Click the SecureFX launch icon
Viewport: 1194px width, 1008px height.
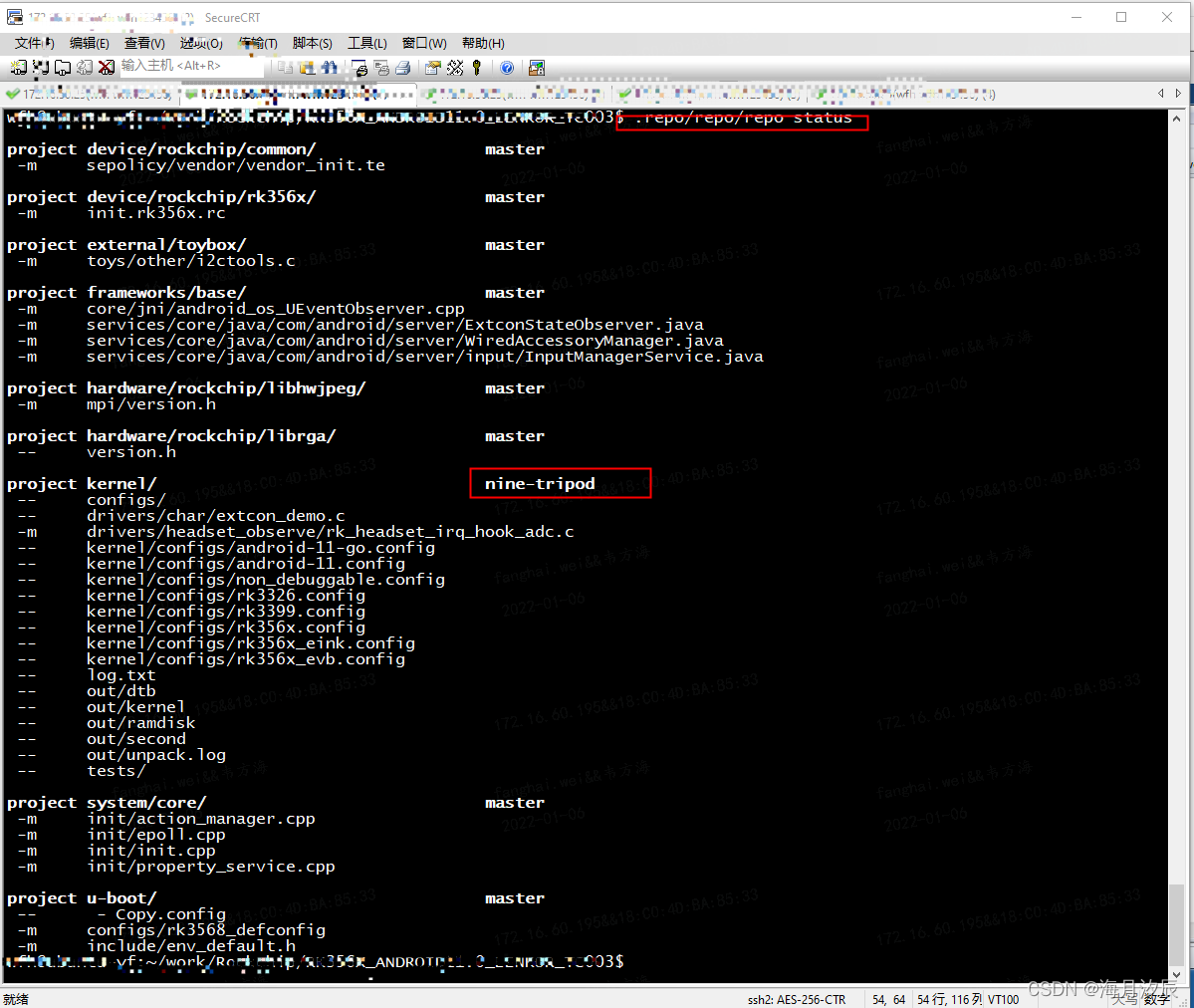[x=536, y=68]
